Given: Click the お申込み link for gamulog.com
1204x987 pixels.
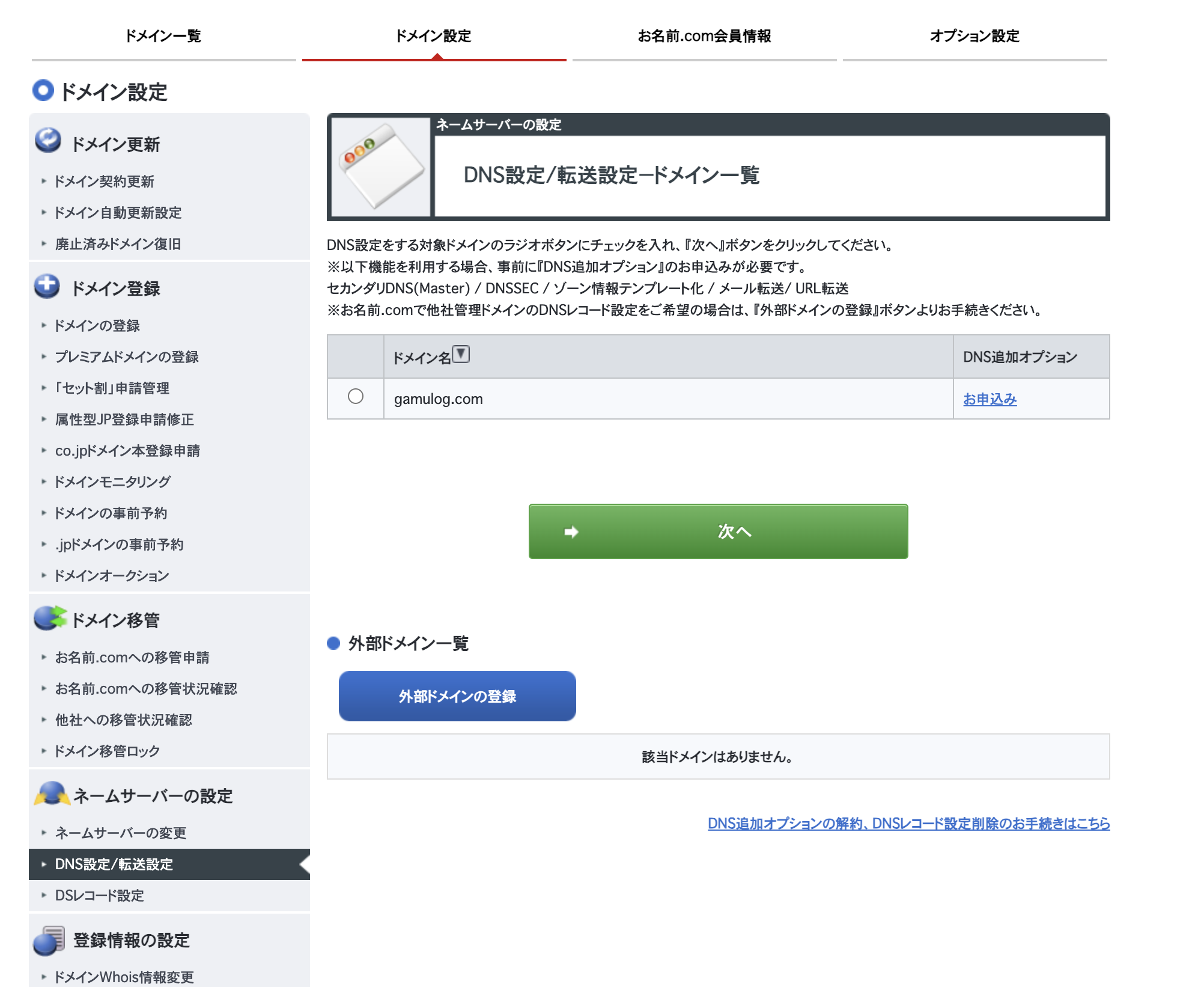Looking at the screenshot, I should (990, 399).
